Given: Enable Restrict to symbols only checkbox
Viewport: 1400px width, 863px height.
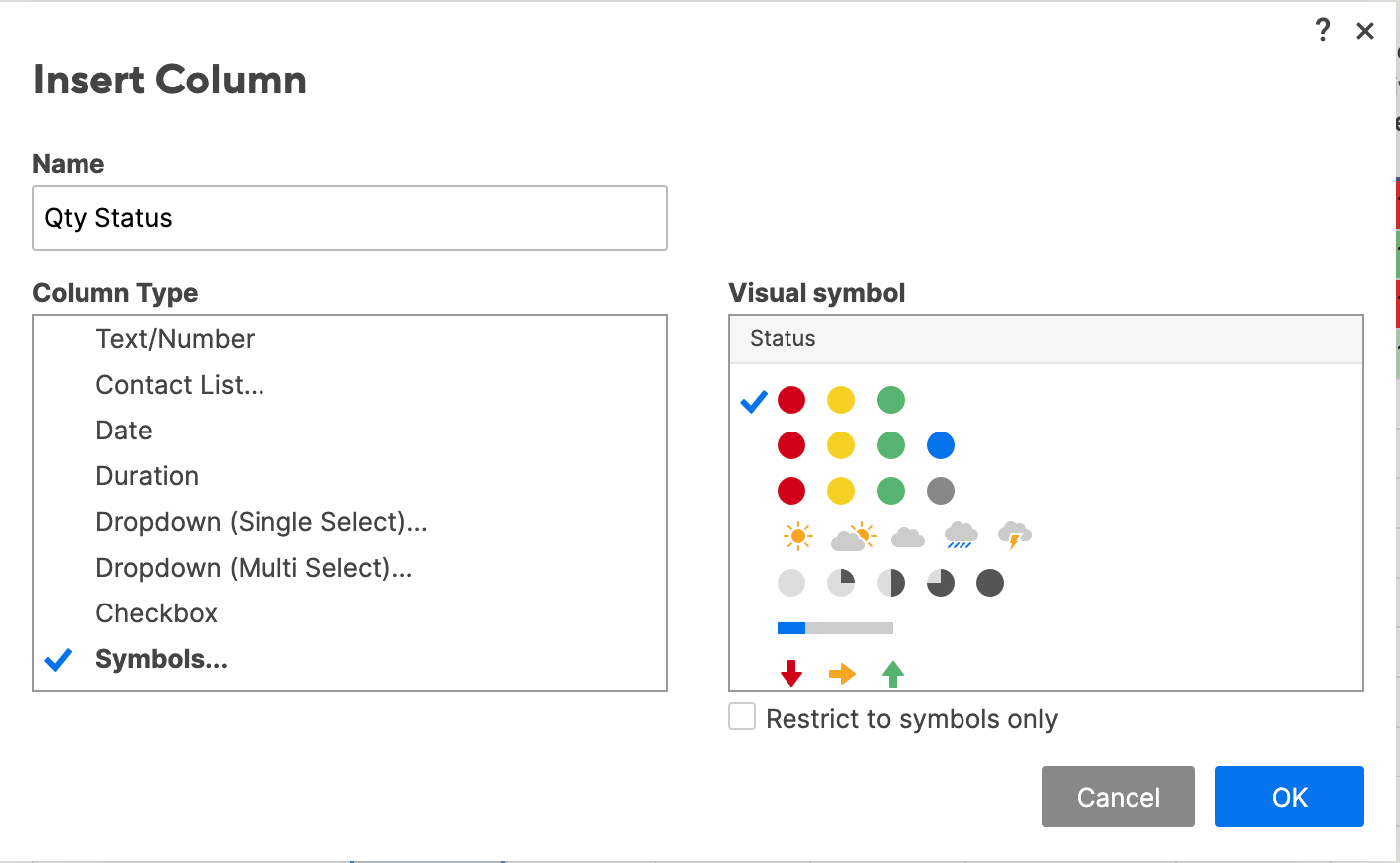Looking at the screenshot, I should tap(742, 717).
